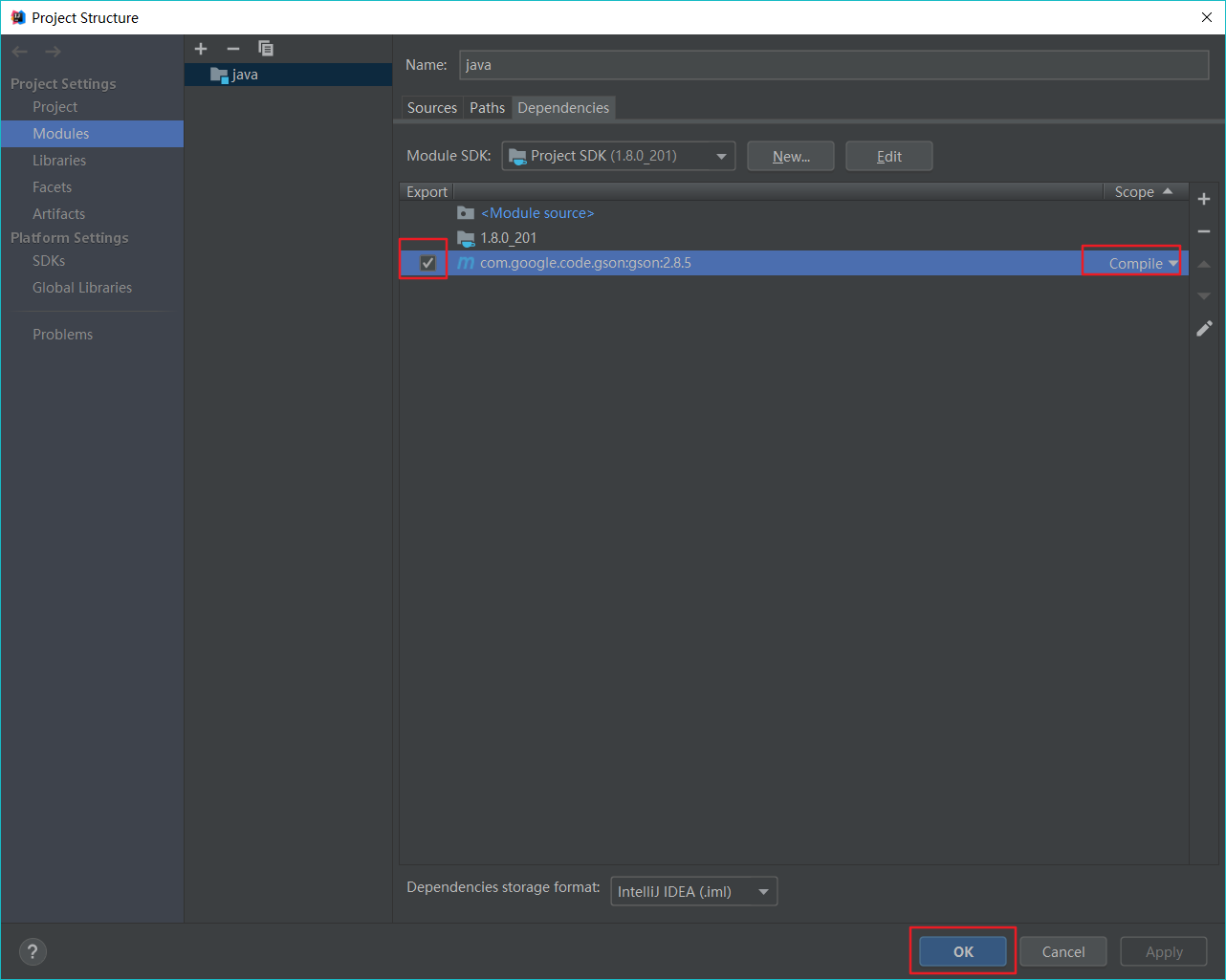Image resolution: width=1226 pixels, height=980 pixels.
Task: Confirm with the OK button
Action: (x=963, y=951)
